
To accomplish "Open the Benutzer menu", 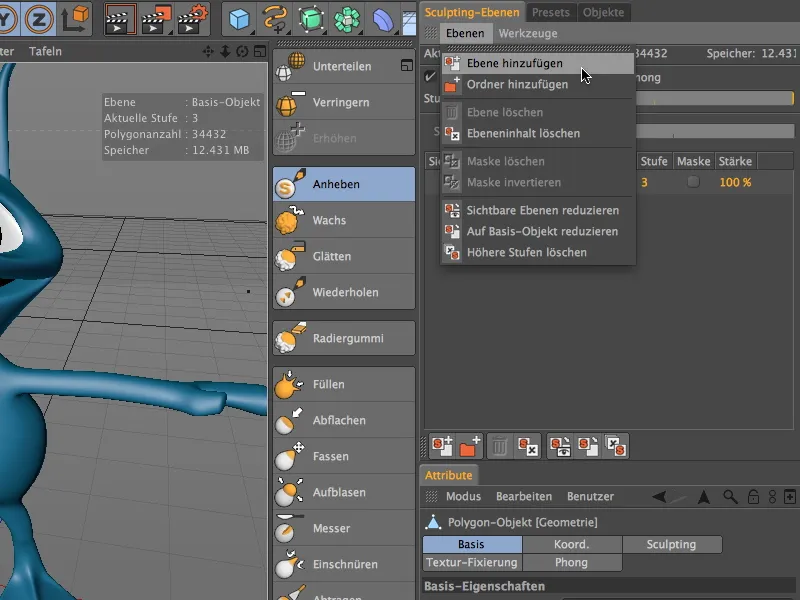I will (x=590, y=496).
